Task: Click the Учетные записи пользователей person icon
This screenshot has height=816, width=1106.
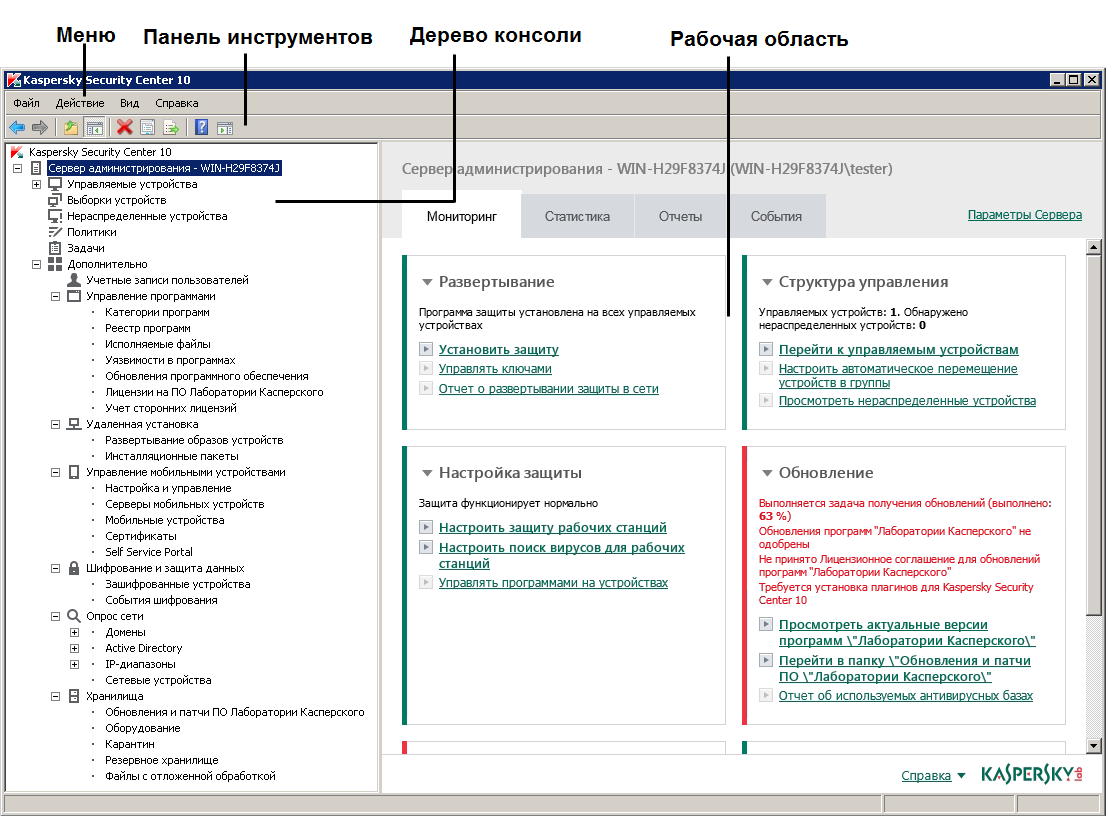Action: coord(74,280)
